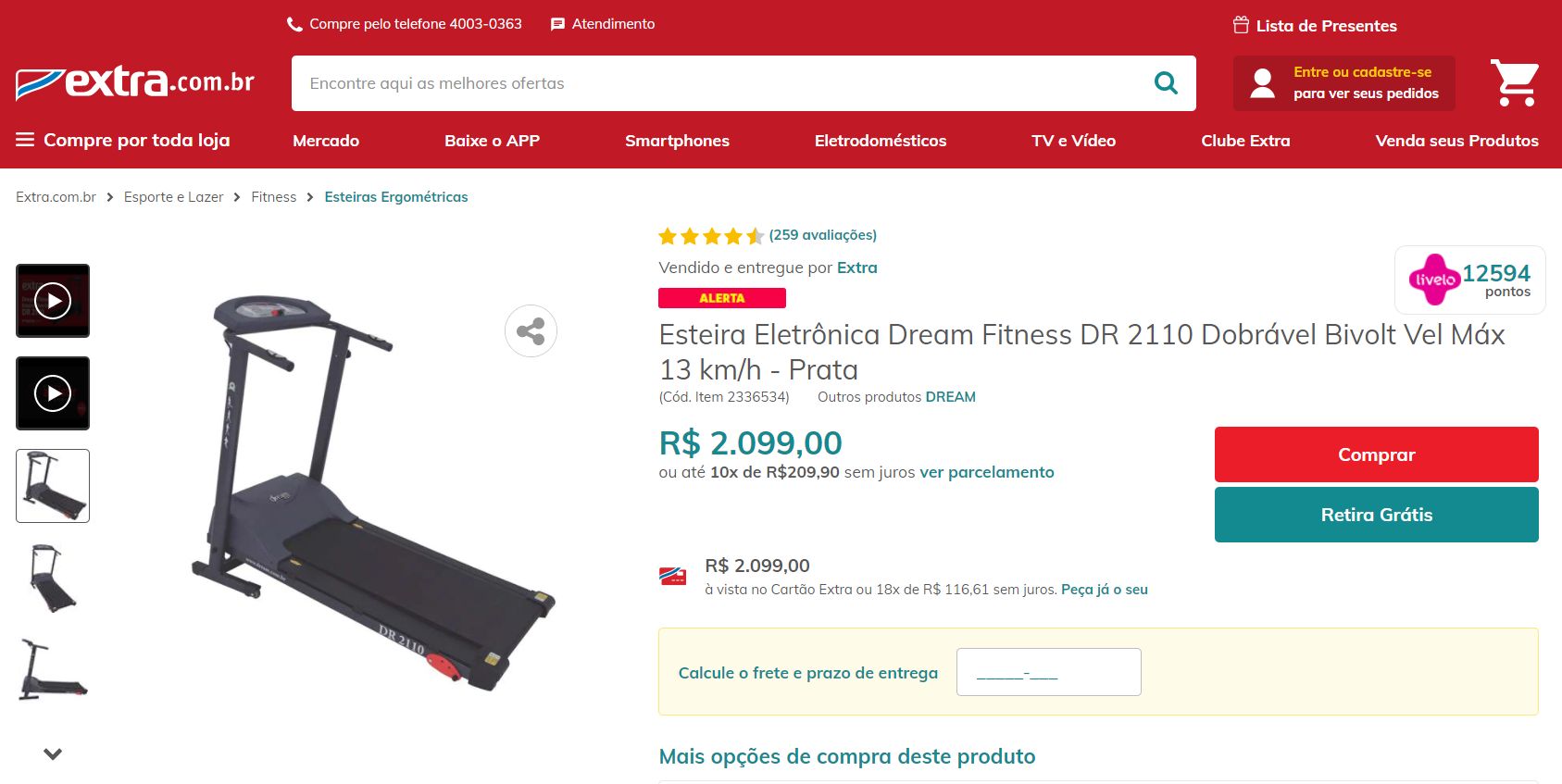Click the share icon on product image
Viewport: 1562px width, 784px height.
[531, 330]
